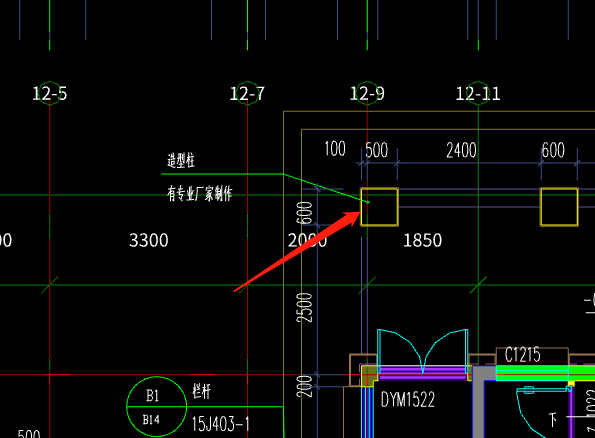Select the vertical 2500 dimension text

[x=304, y=307]
